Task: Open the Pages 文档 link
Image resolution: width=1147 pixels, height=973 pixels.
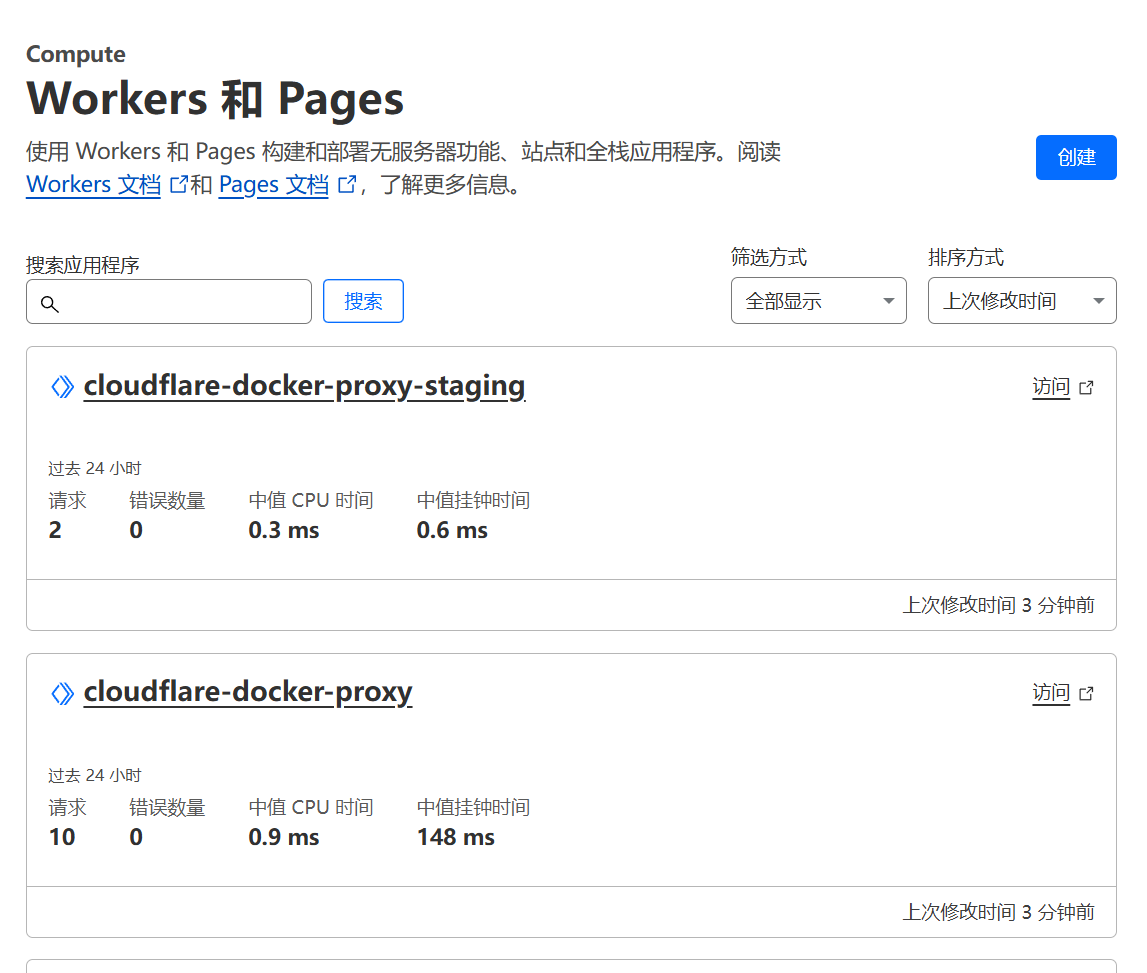Action: click(x=274, y=185)
